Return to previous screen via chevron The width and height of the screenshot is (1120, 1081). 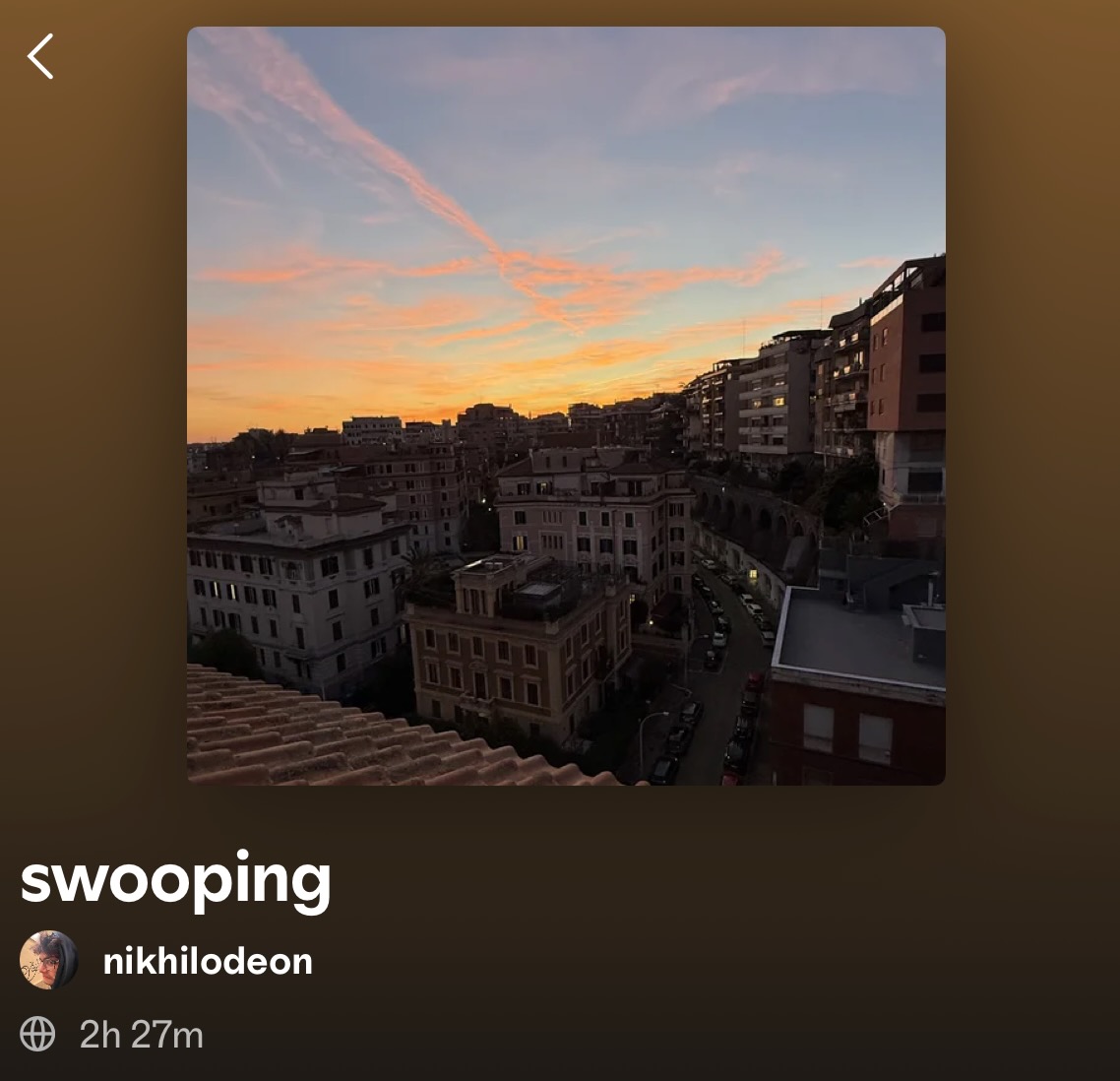coord(40,56)
